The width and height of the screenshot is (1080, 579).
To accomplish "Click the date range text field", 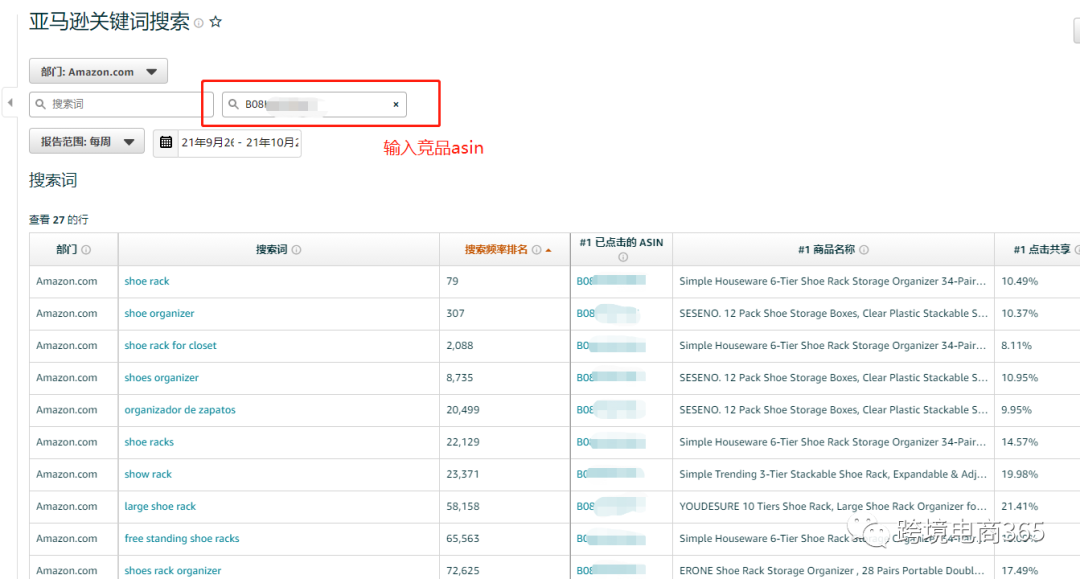I will tap(240, 142).
